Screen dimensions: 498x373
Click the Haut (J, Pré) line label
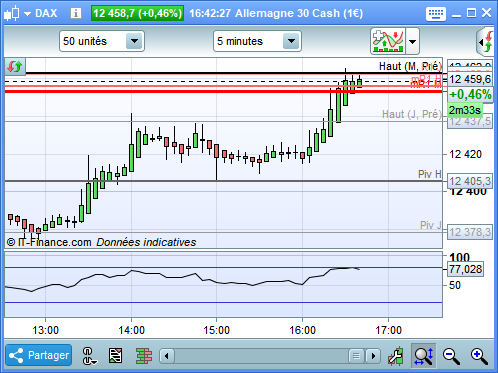[x=412, y=114]
